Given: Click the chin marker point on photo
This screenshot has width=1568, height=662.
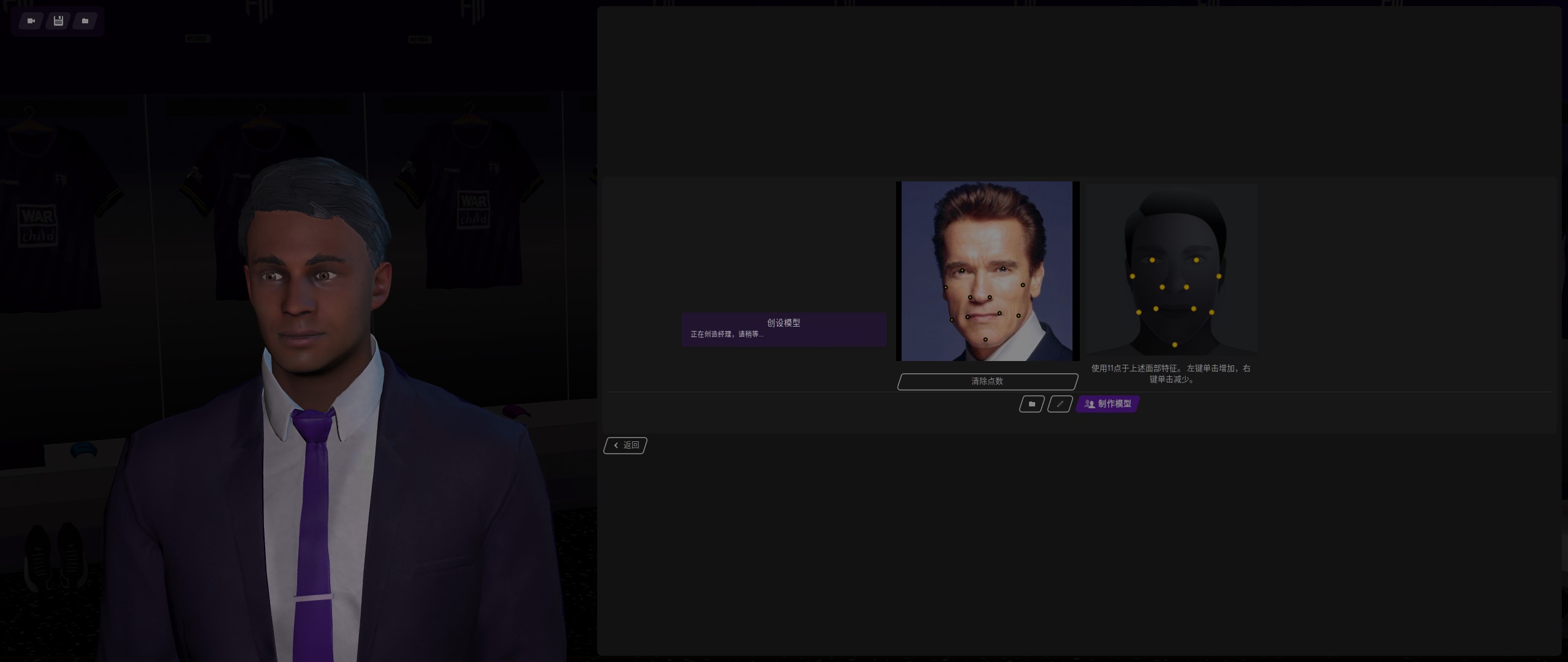Looking at the screenshot, I should point(986,340).
